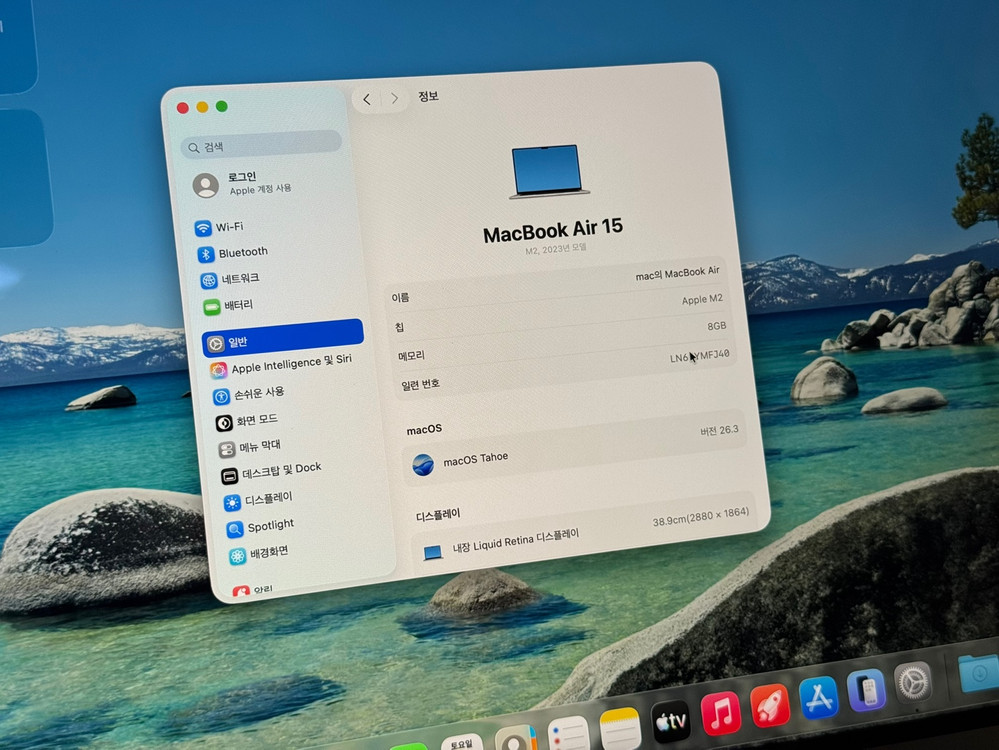Viewport: 999px width, 750px height.
Task: Open Spotlight settings in the sidebar
Action: pos(270,526)
